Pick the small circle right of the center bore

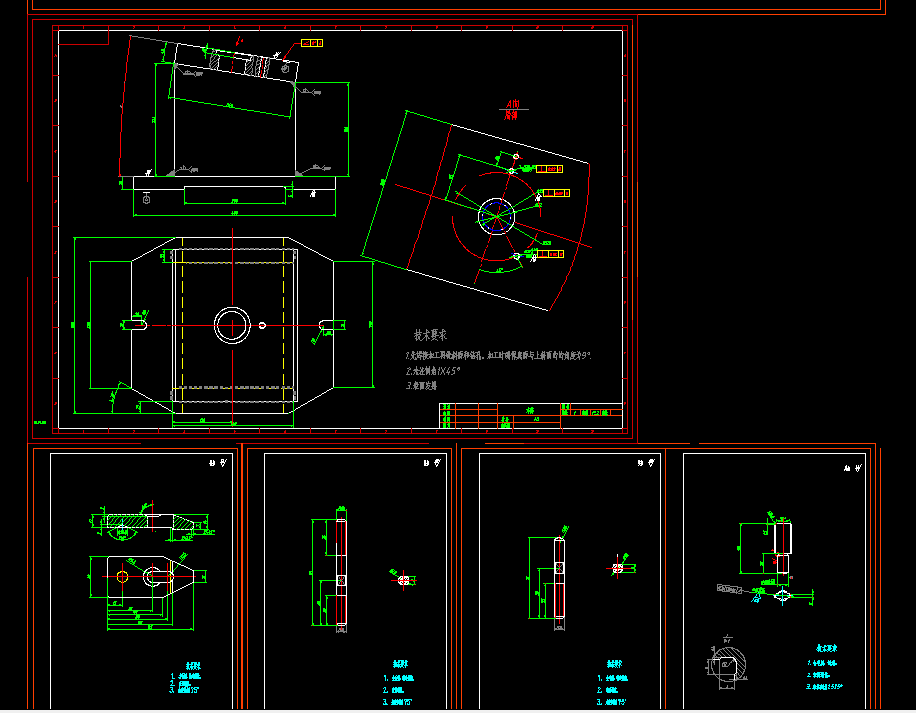pyautogui.click(x=262, y=325)
